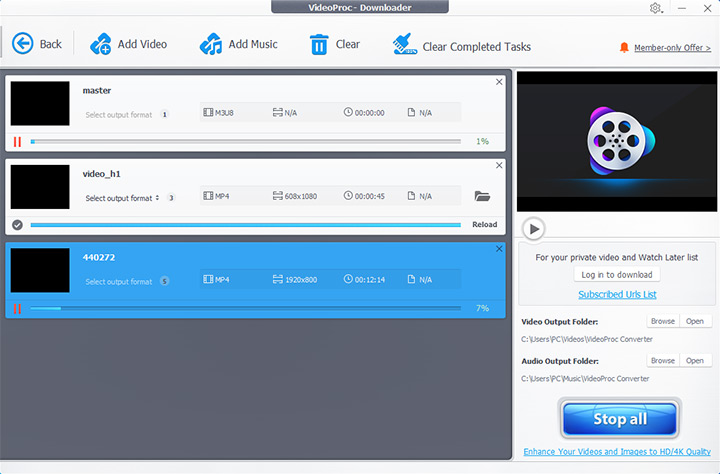Pause the 440272 download
Viewport: 720px width, 474px height.
(x=17, y=308)
